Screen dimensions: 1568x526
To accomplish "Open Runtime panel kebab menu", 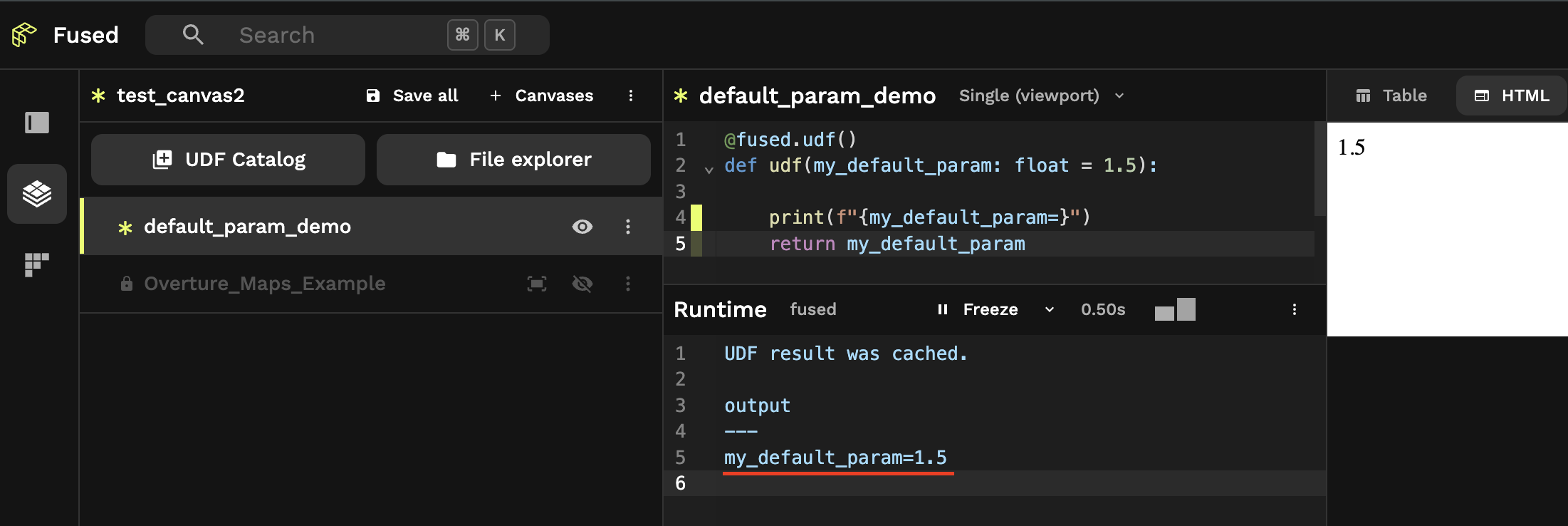I will (1295, 309).
